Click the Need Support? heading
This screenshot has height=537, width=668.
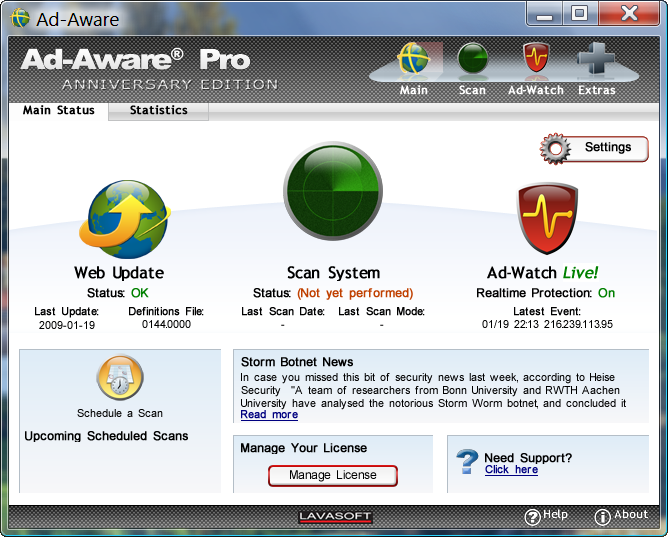528,458
